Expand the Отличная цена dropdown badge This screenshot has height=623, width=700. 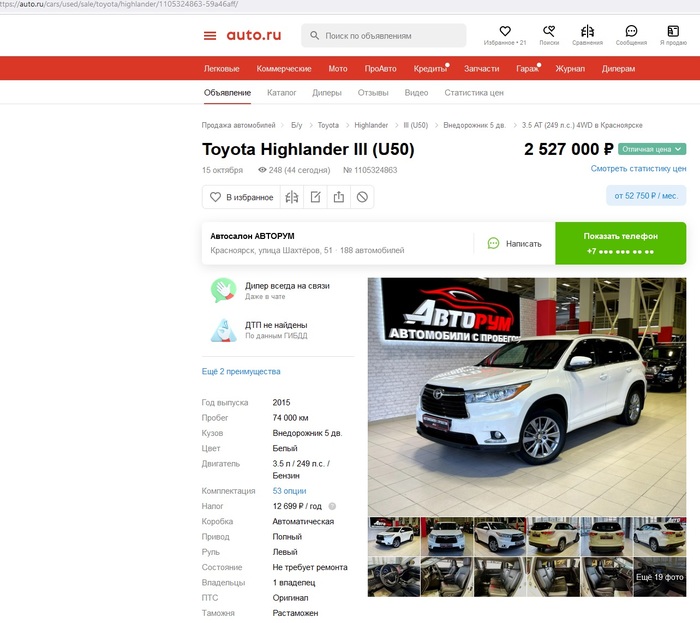(x=652, y=149)
